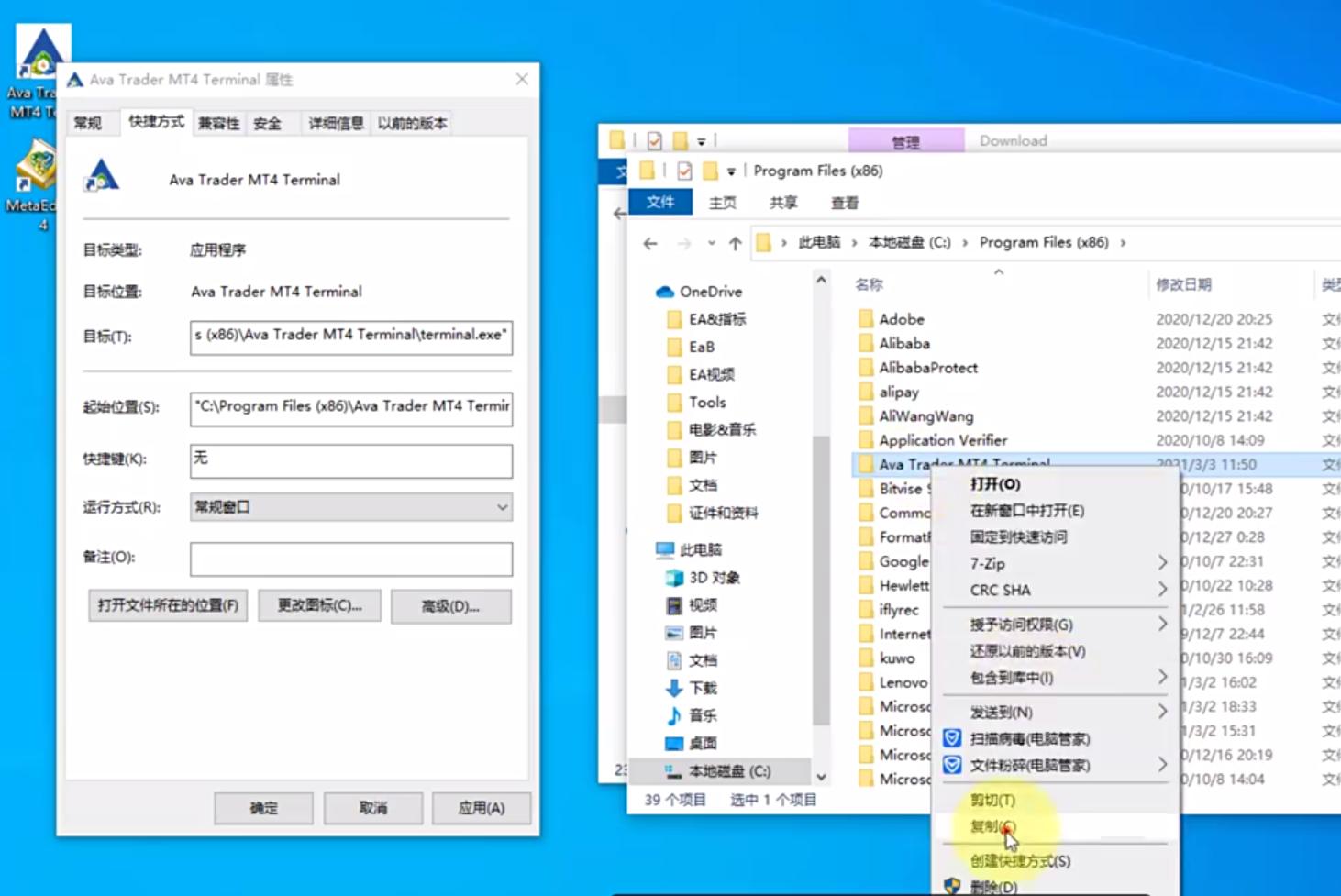Viewport: 1341px width, 896px height.
Task: Open 3D 对象 folder in sidebar
Action: coord(714,578)
